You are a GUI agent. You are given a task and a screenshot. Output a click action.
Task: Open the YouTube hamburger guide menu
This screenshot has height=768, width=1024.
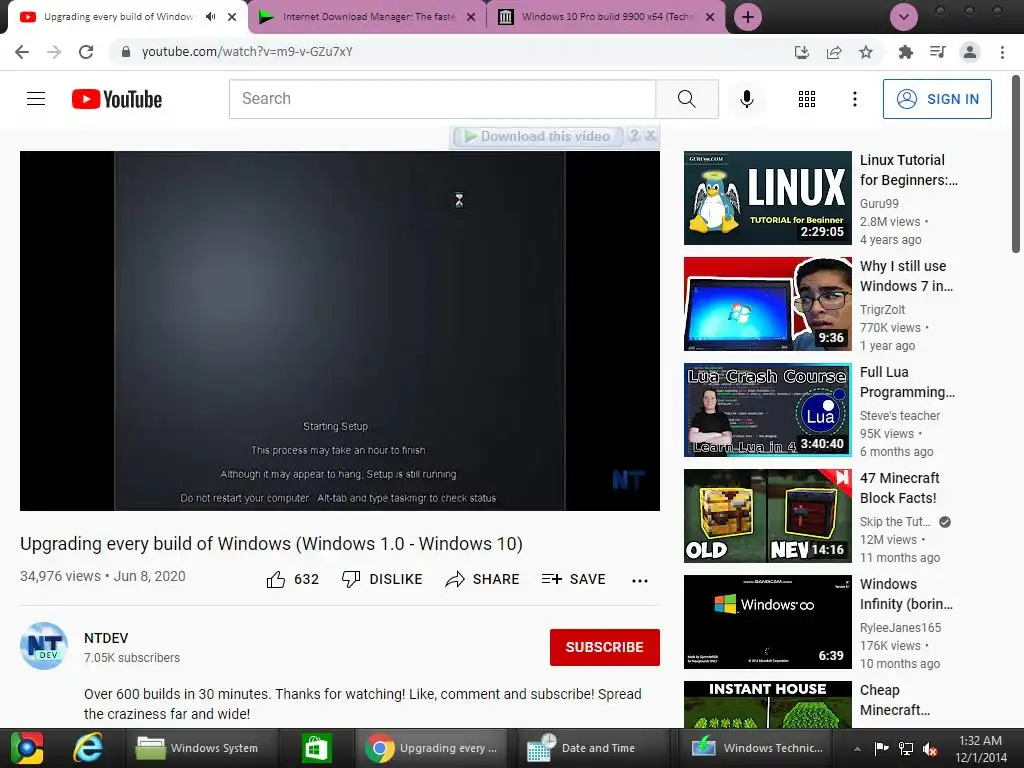click(36, 99)
